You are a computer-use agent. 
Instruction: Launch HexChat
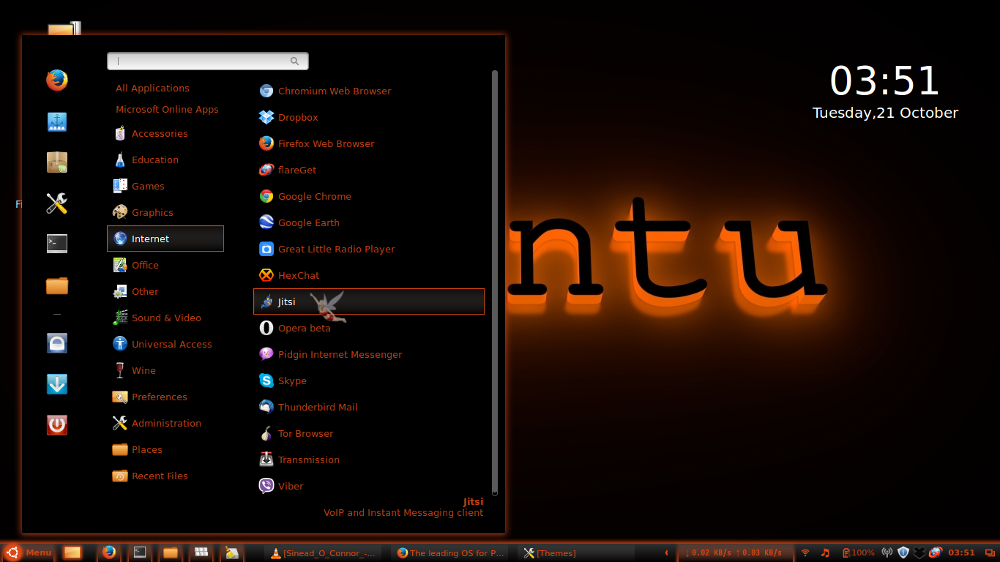(x=369, y=276)
